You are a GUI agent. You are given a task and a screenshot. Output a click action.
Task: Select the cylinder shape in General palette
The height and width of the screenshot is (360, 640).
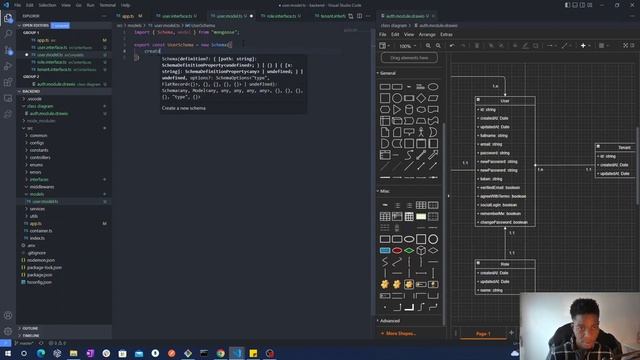point(409,109)
